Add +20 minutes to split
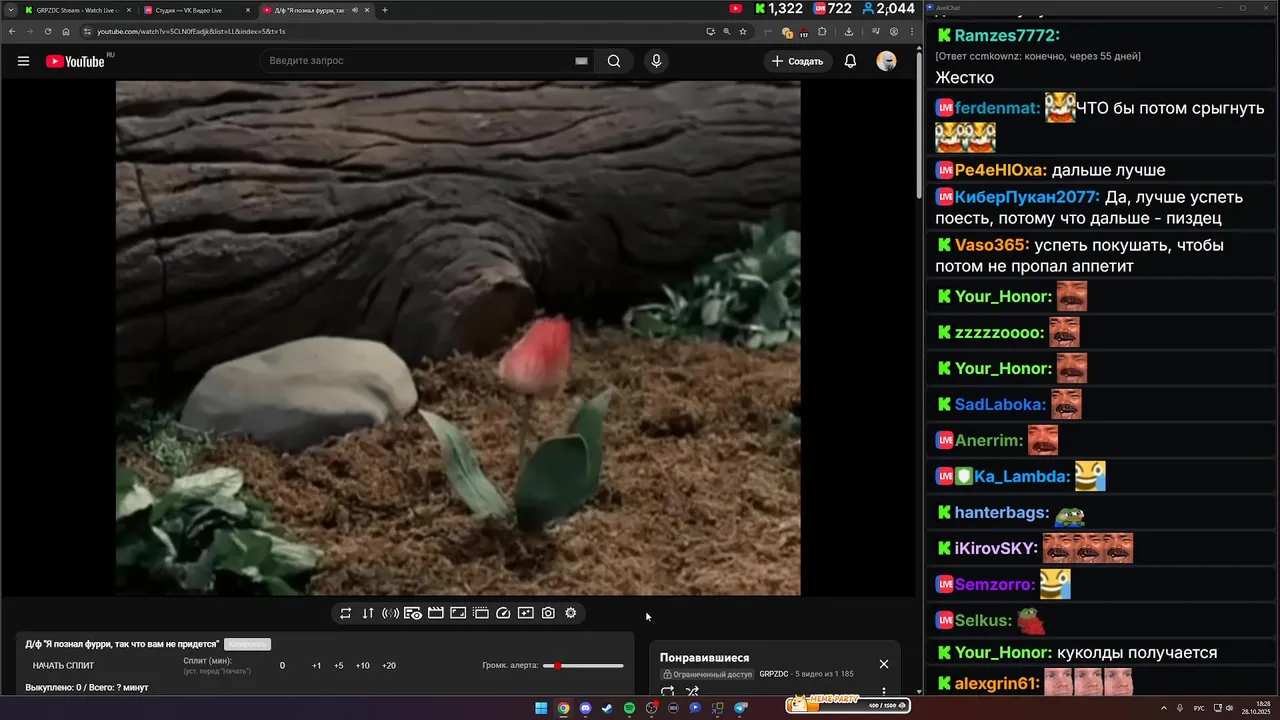 [389, 666]
